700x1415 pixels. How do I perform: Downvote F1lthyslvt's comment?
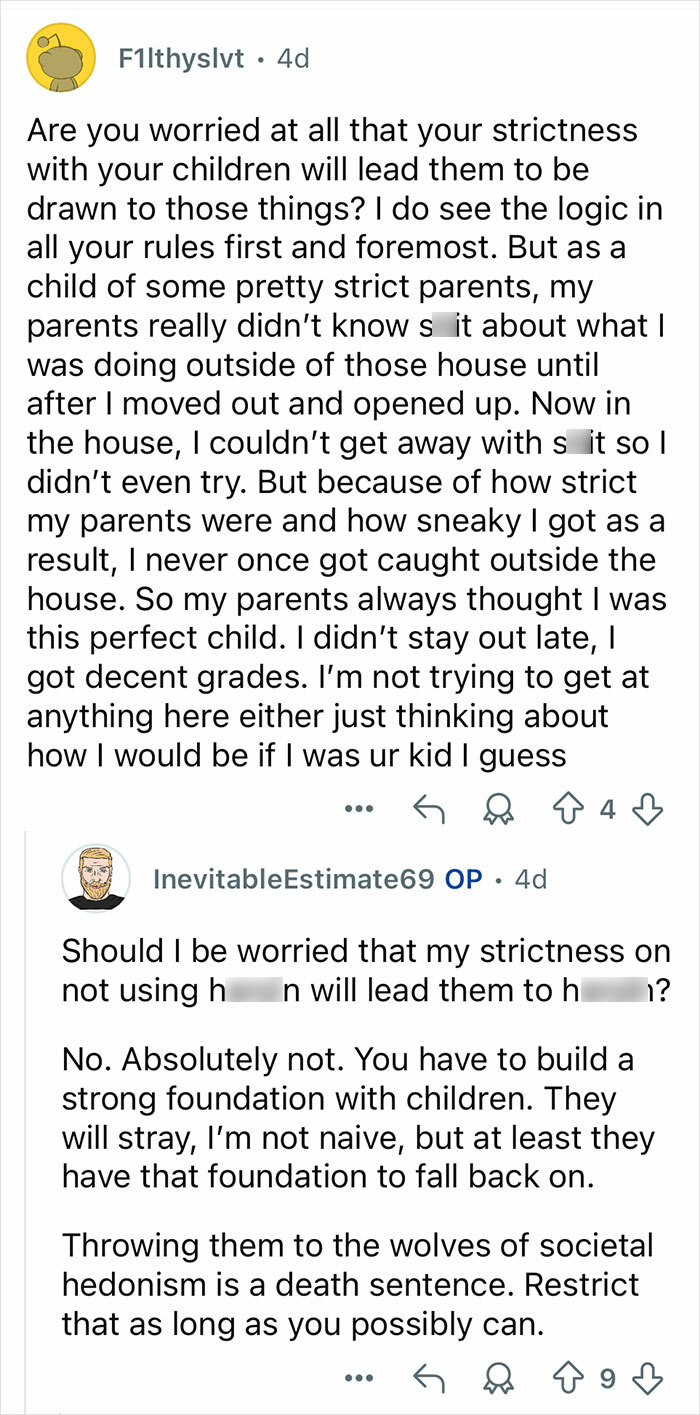648,808
